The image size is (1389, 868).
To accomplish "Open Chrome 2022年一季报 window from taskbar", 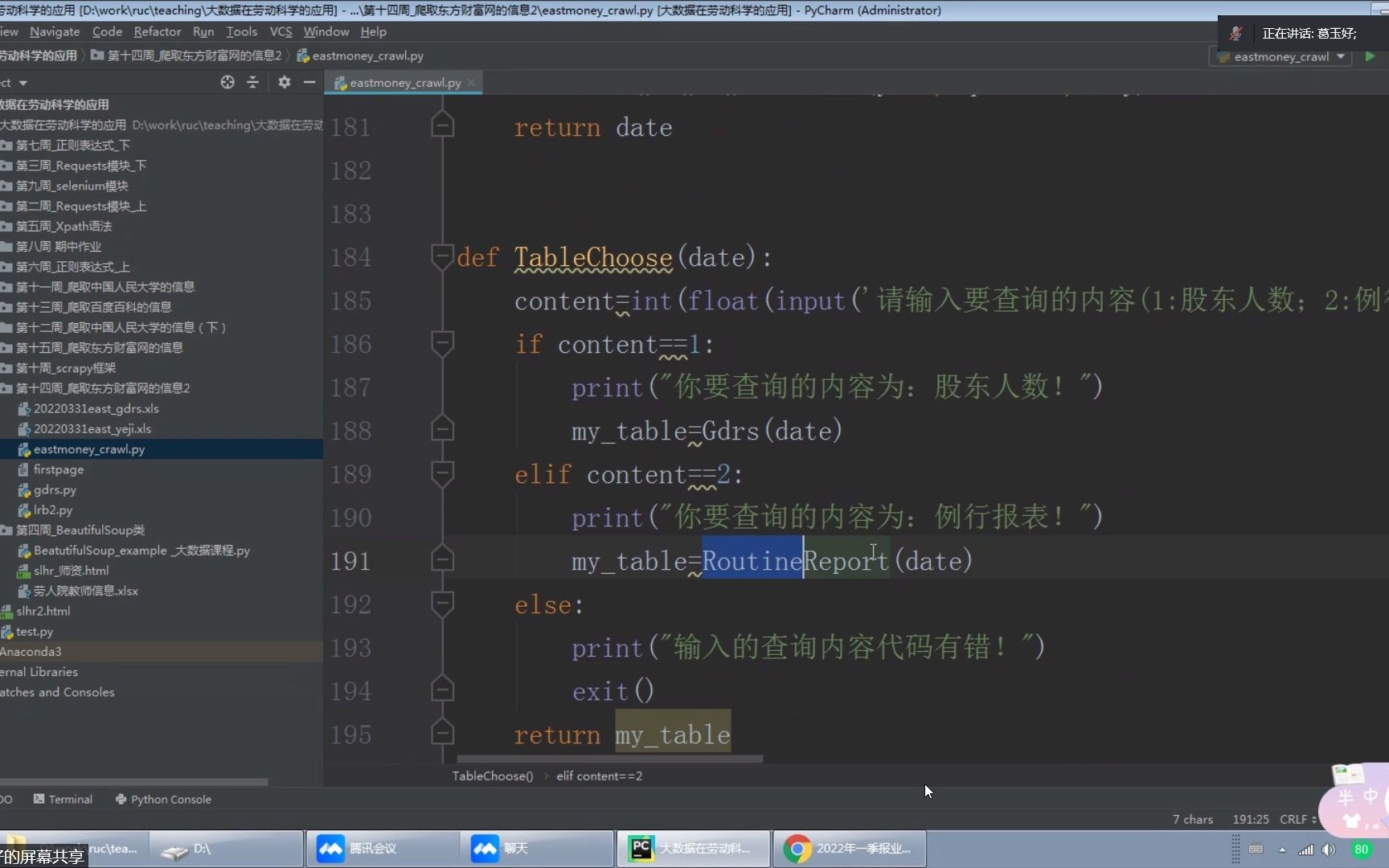I will tap(849, 848).
